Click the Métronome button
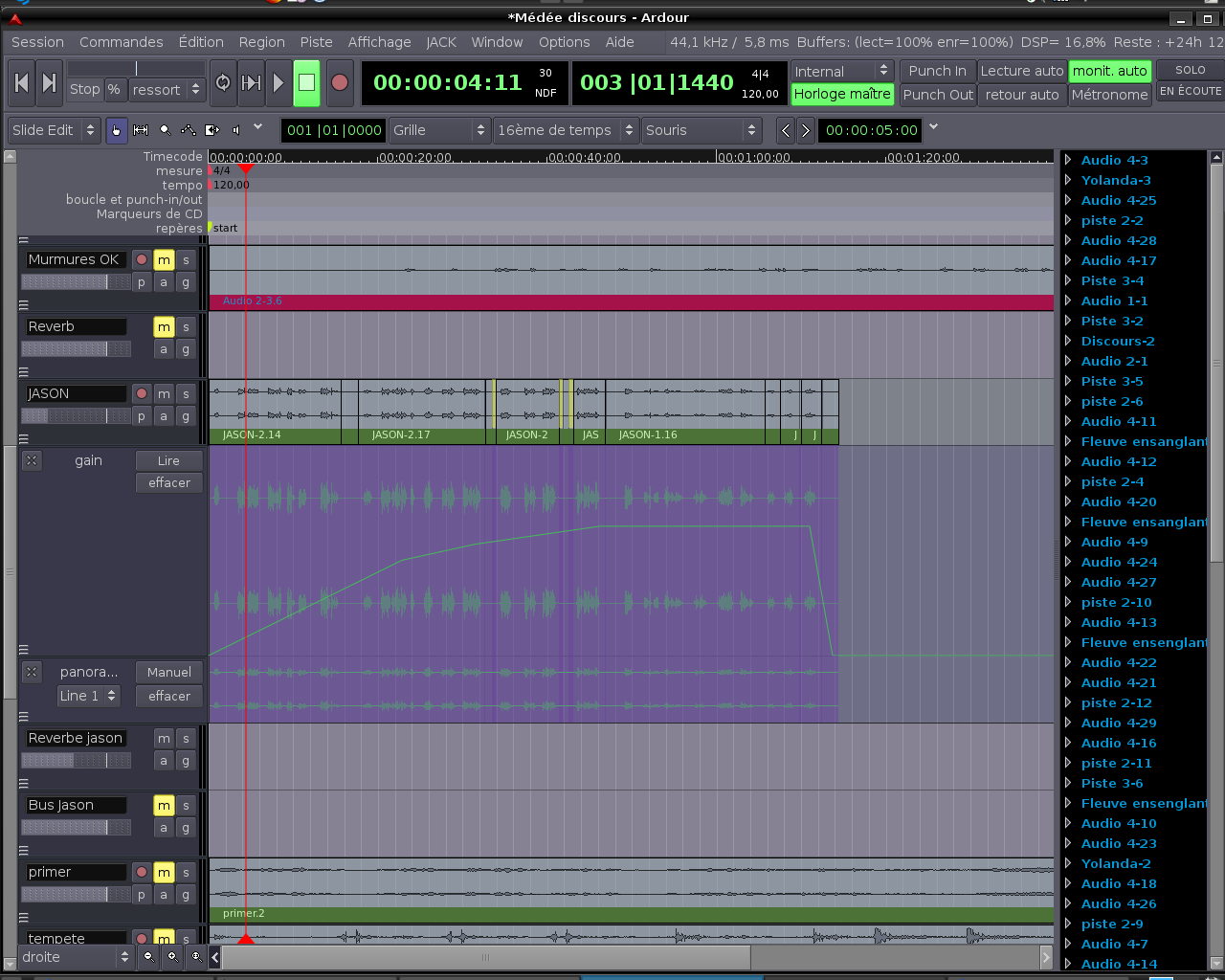 pos(1109,95)
